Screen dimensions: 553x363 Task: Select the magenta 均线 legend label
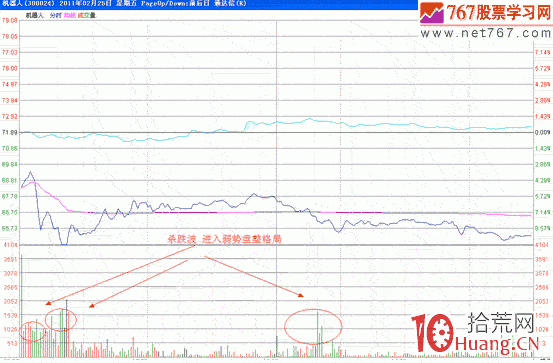coord(70,16)
